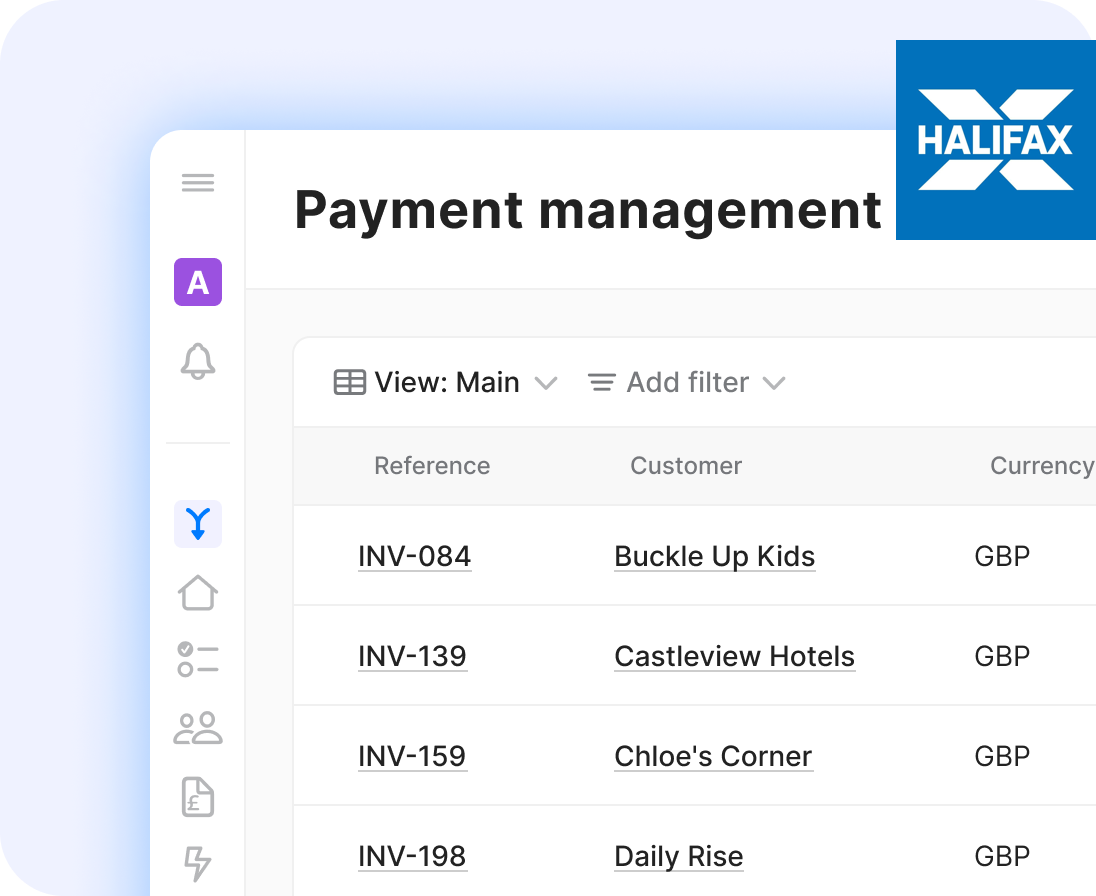The image size is (1096, 896).
Task: Click the Reference column header
Action: [432, 466]
